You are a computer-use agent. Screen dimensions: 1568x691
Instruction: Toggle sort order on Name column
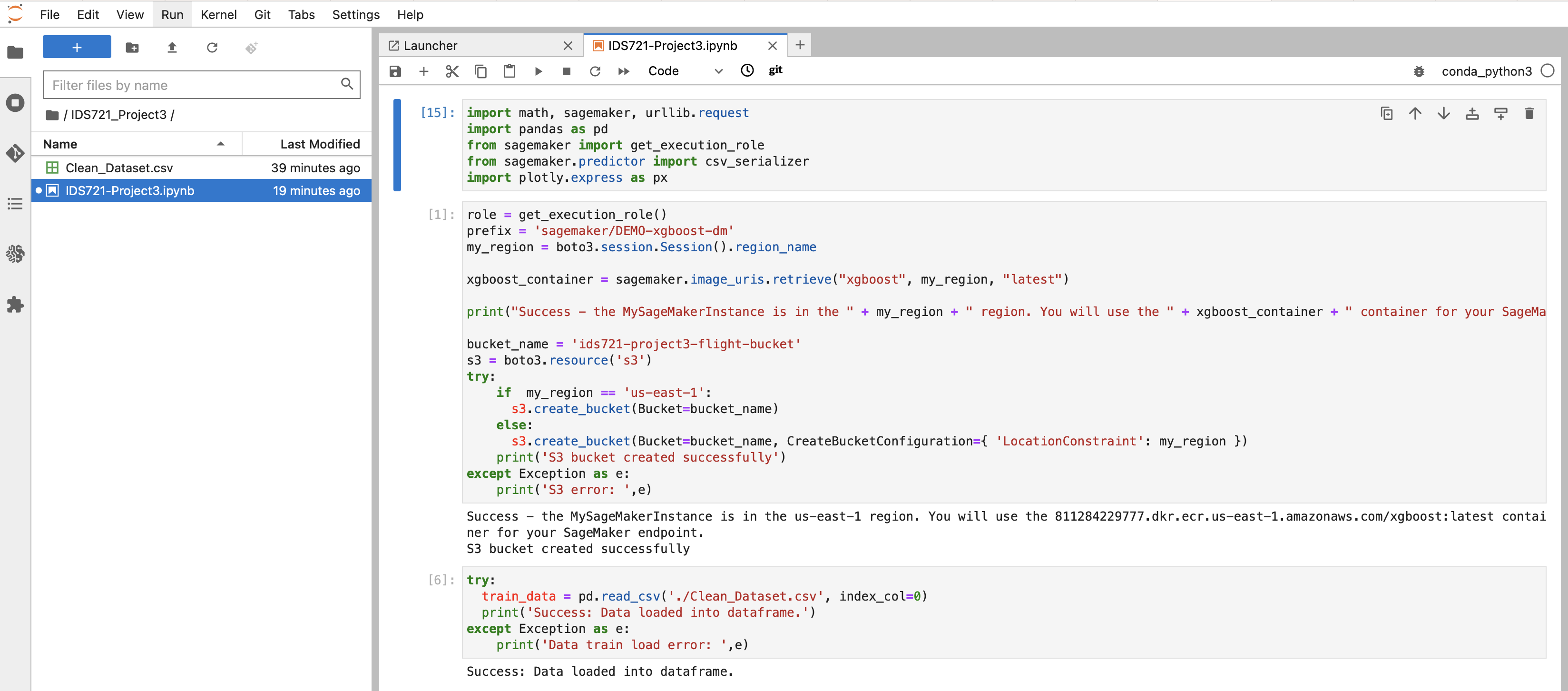pos(134,144)
